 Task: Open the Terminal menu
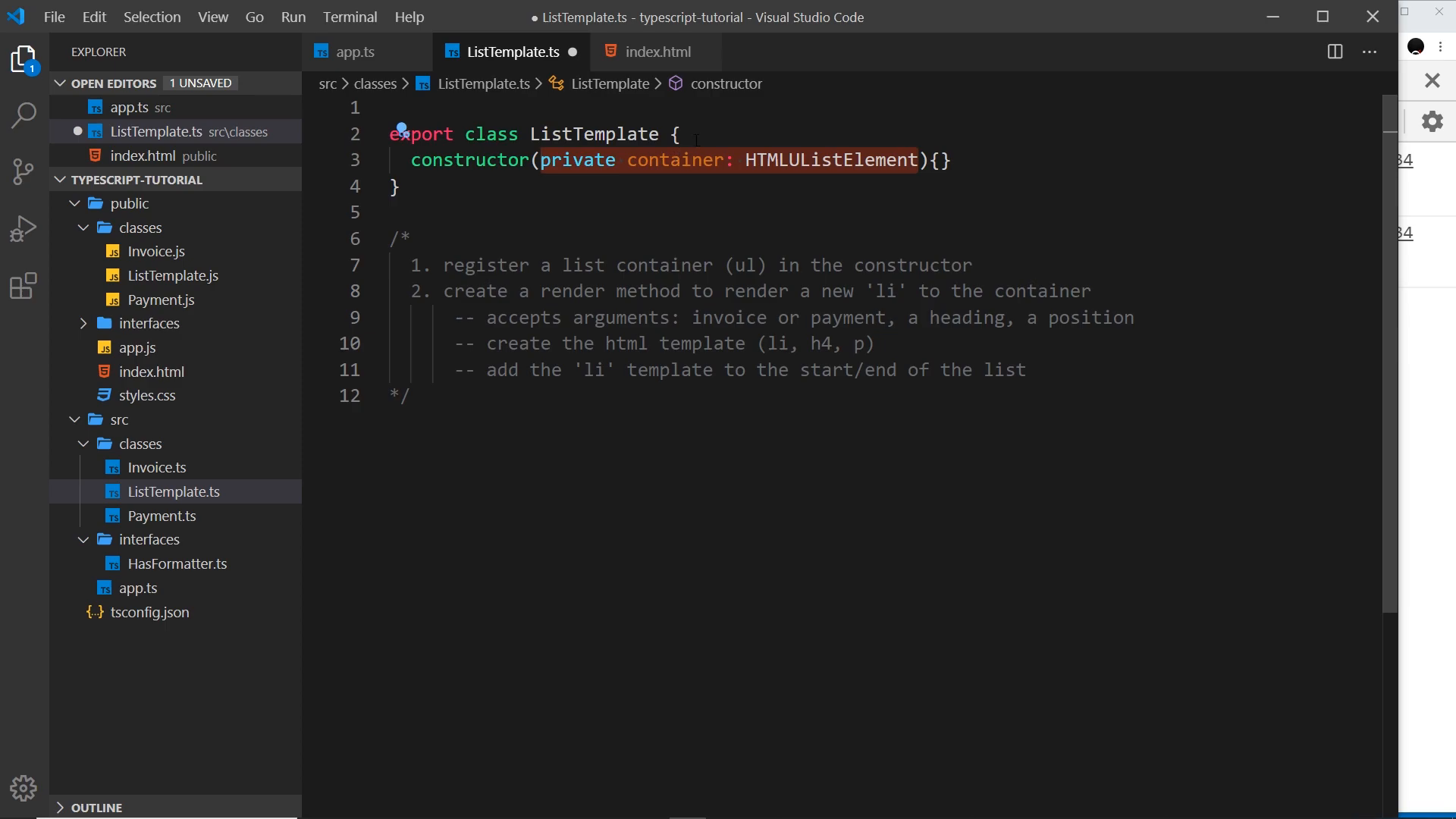coord(350,17)
